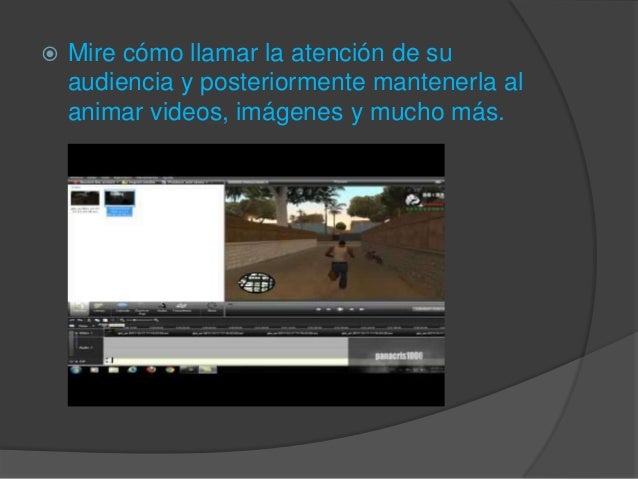
Task: Select the first clip thumbnail in Clip Bin
Action: [85, 198]
